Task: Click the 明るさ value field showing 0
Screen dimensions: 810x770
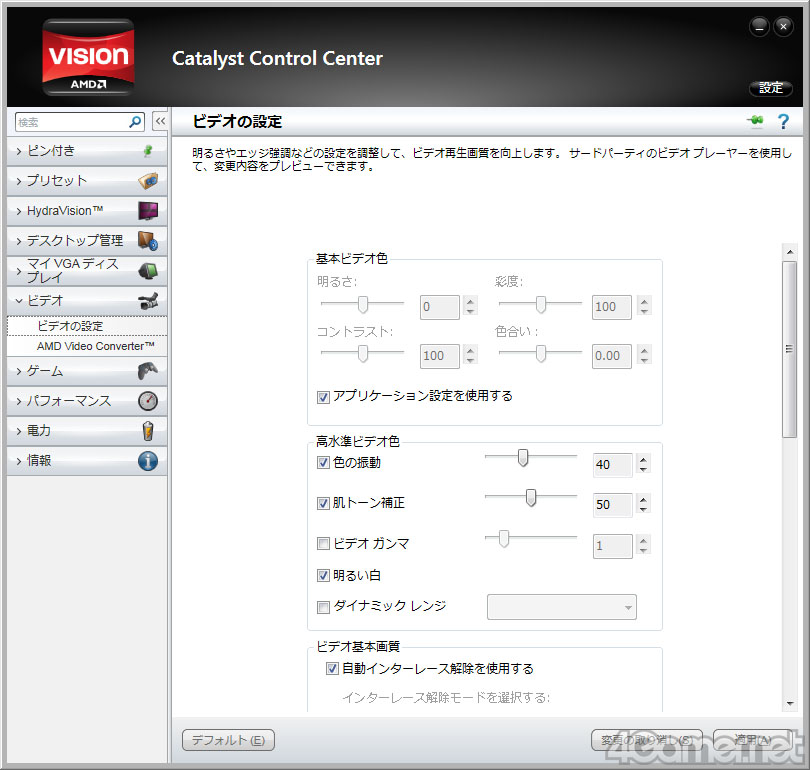Action: [440, 307]
